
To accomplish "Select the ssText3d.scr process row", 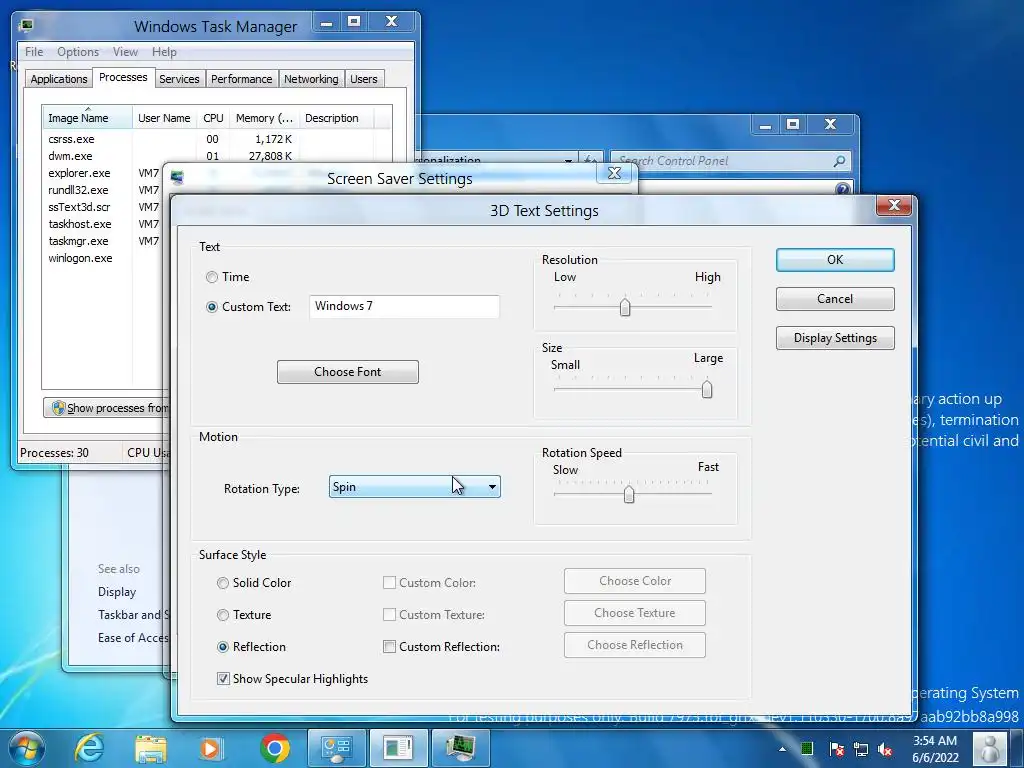I will (103, 207).
